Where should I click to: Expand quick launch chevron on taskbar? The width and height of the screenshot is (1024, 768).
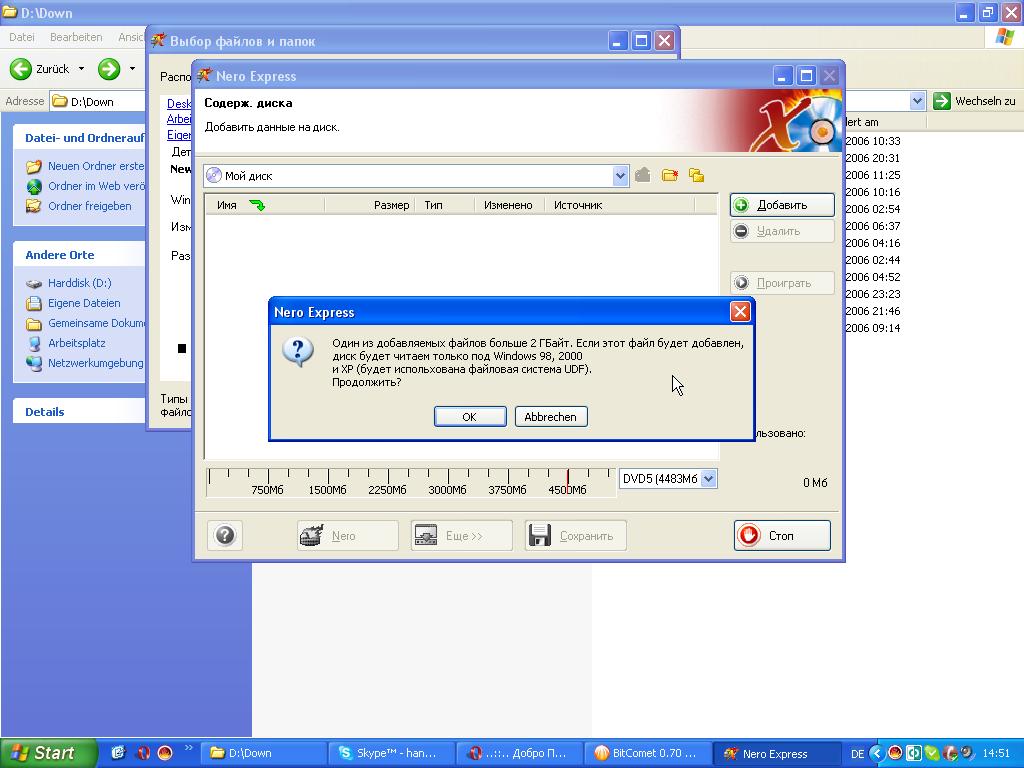coord(189,748)
